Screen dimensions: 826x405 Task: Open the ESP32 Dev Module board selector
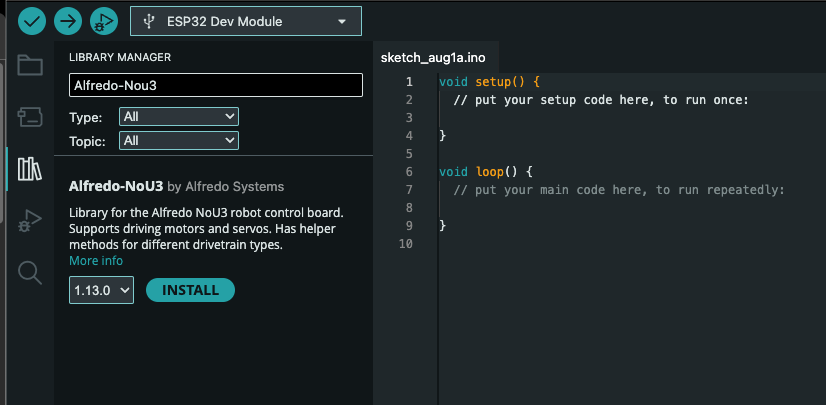click(x=246, y=21)
